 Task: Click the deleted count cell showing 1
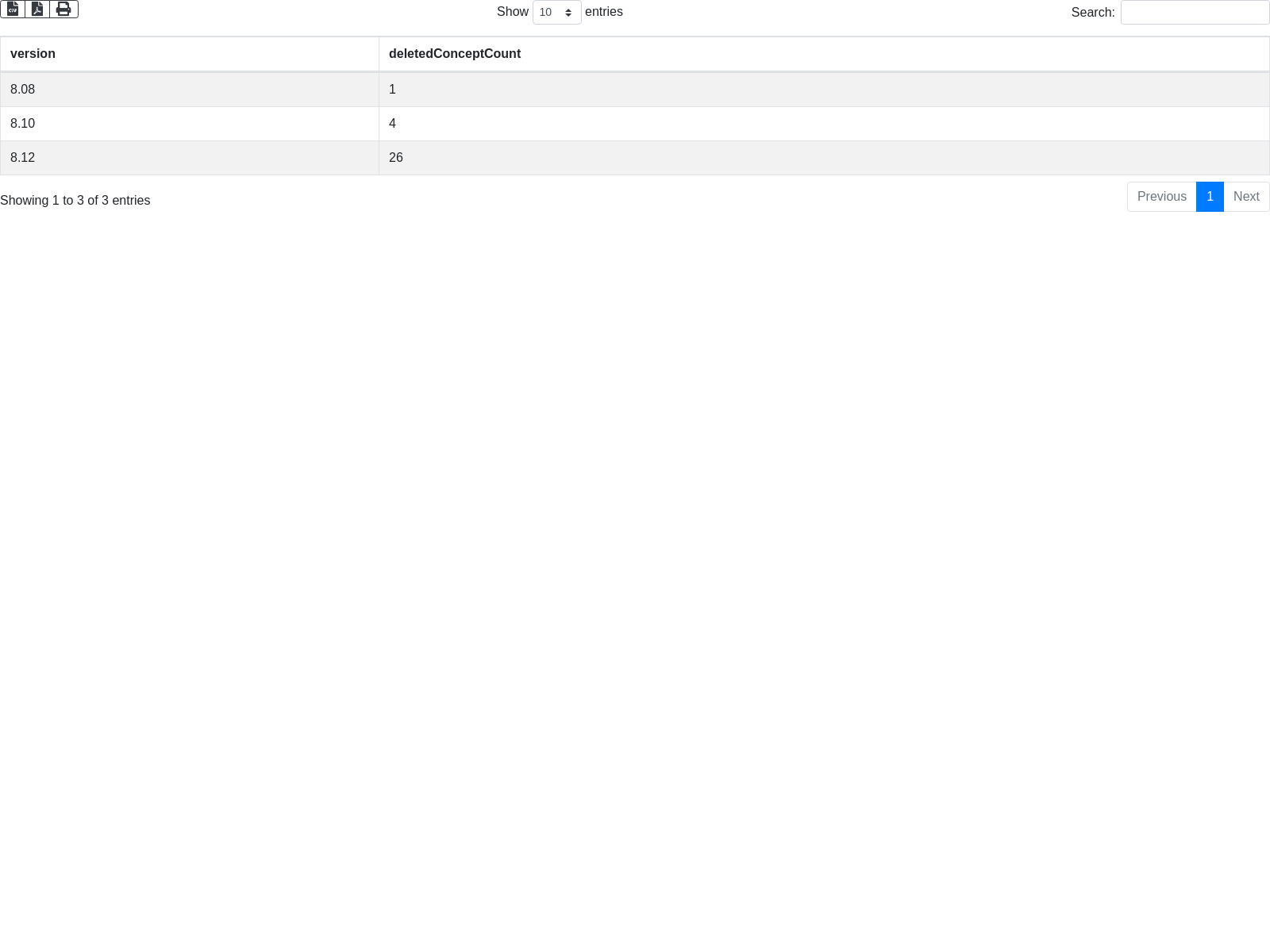coord(392,90)
